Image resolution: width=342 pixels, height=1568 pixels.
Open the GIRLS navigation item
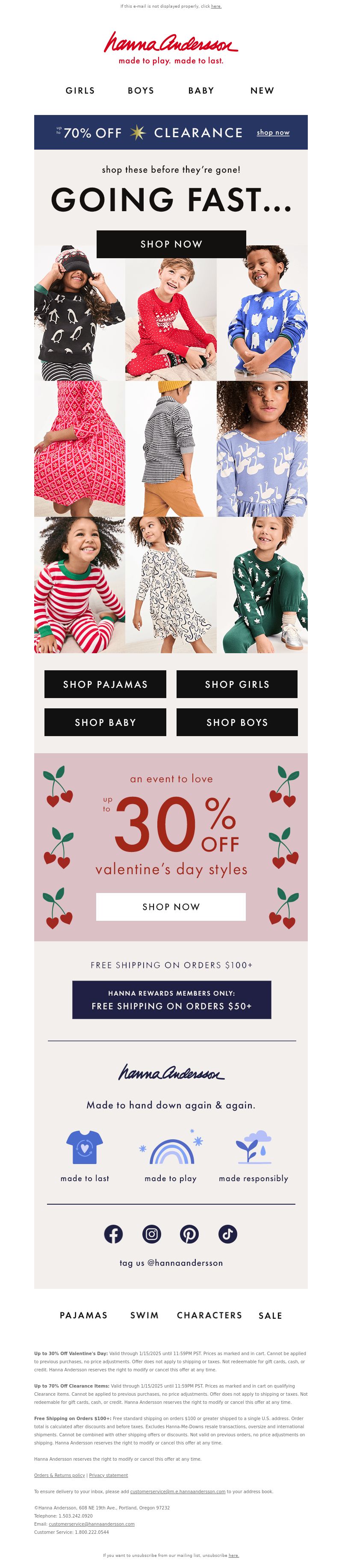pos(80,91)
